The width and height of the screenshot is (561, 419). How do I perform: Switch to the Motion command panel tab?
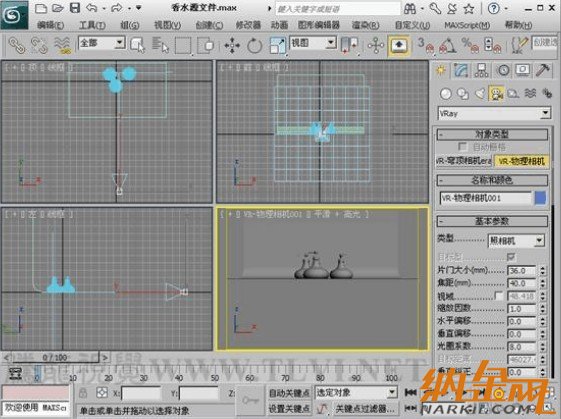(503, 70)
